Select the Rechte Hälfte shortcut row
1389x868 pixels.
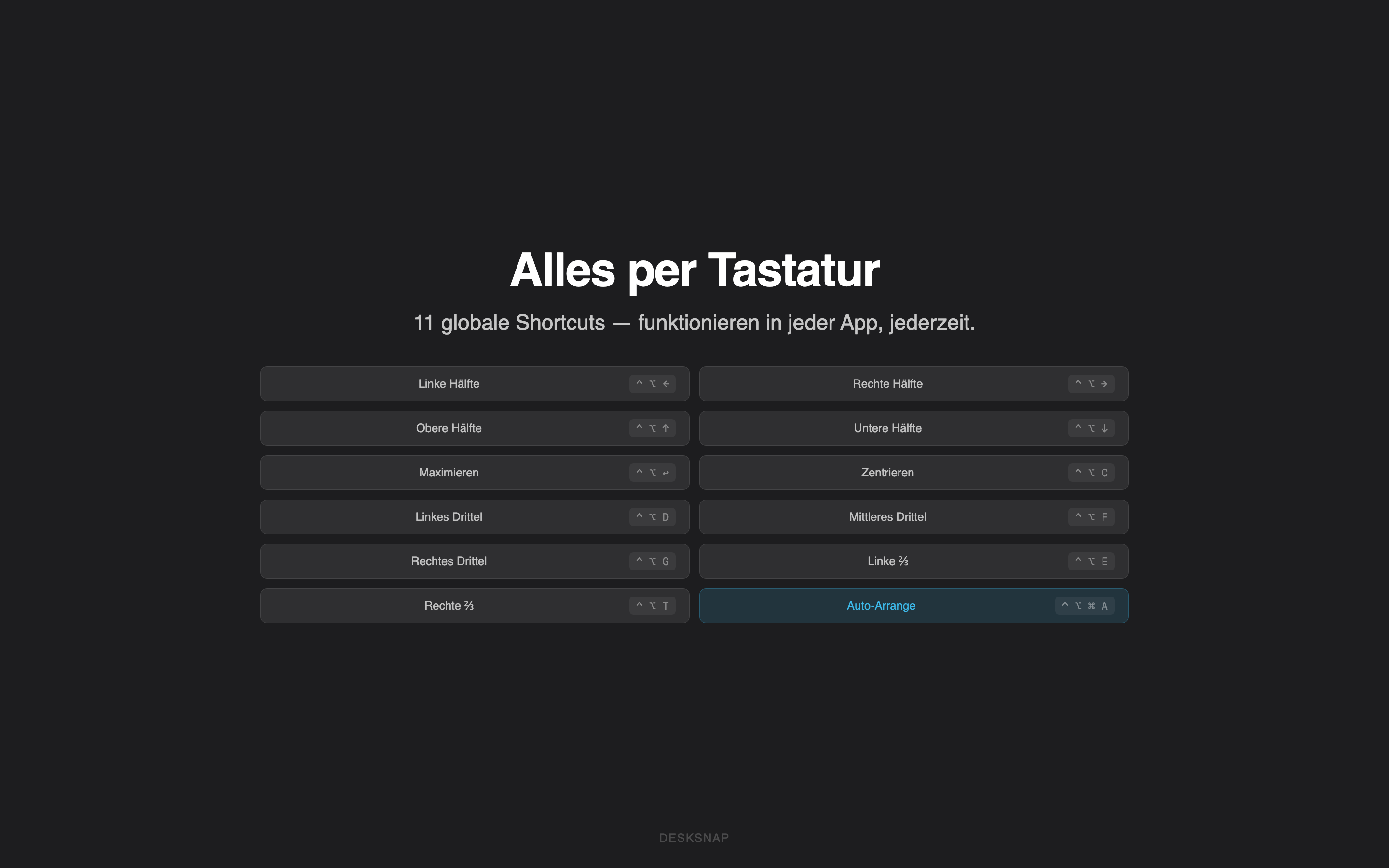pos(913,383)
